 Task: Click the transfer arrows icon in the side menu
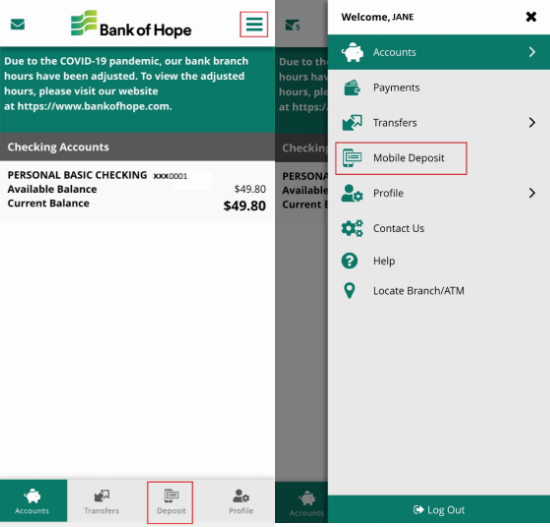pyautogui.click(x=352, y=123)
